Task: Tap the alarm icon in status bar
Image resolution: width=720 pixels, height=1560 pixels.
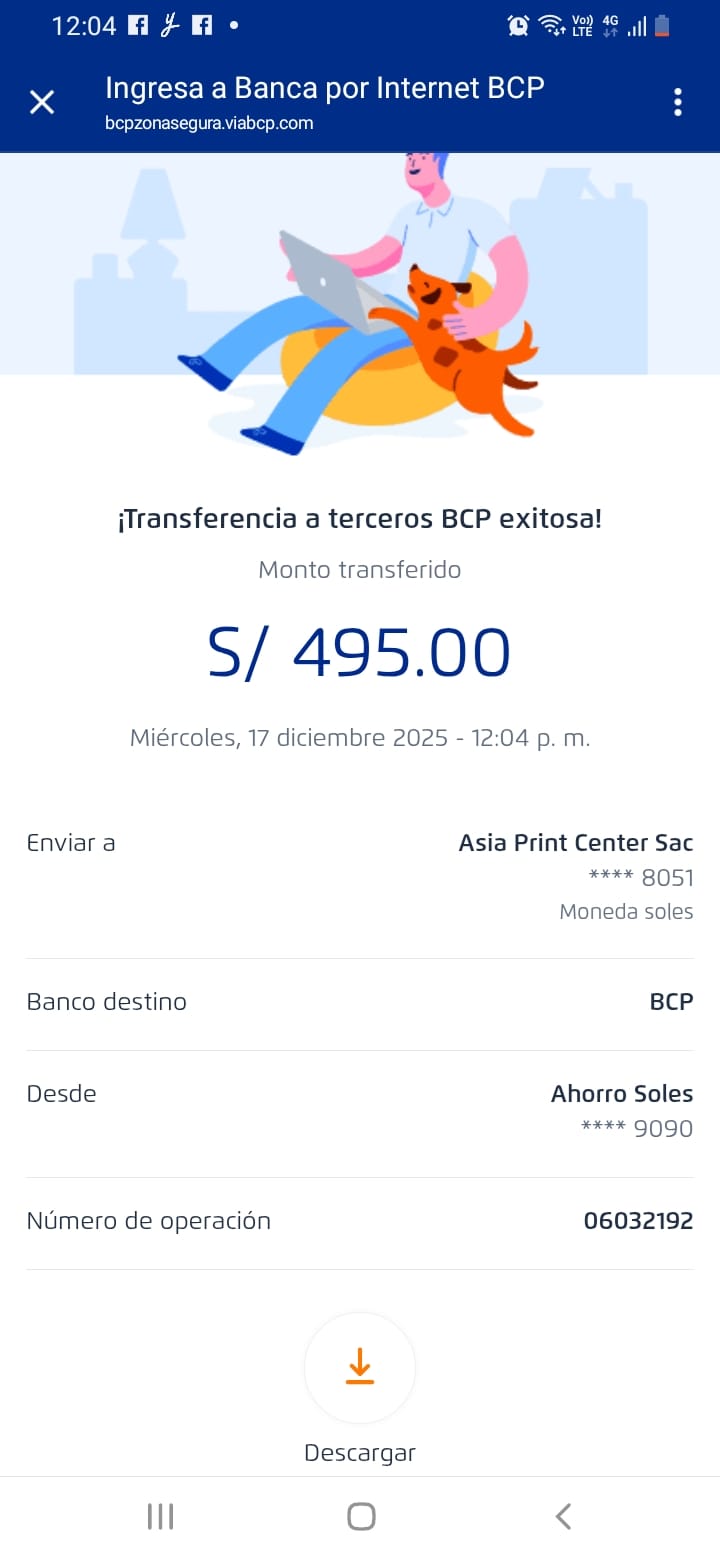Action: tap(518, 26)
